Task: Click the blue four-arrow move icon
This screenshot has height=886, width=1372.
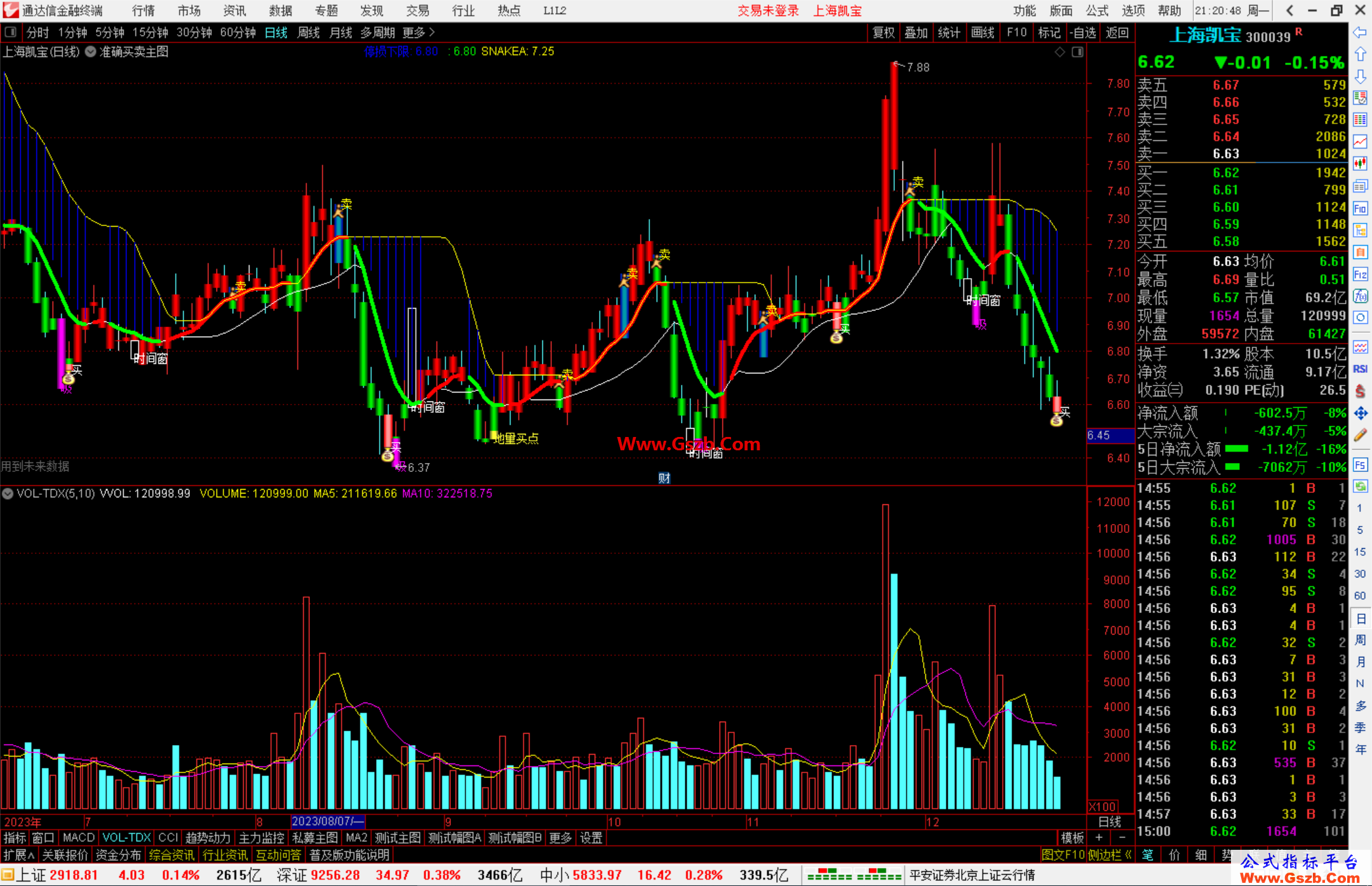Action: click(1360, 413)
